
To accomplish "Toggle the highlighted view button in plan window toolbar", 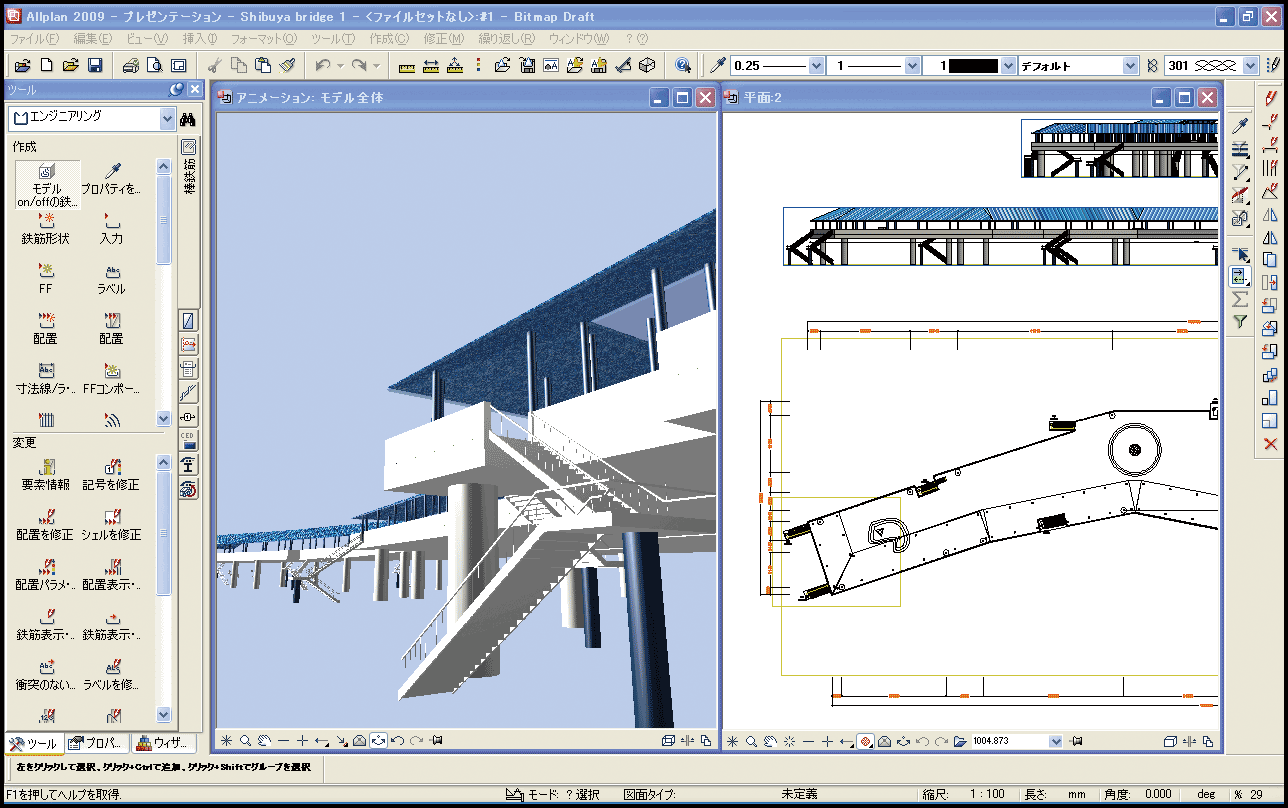I will [867, 741].
